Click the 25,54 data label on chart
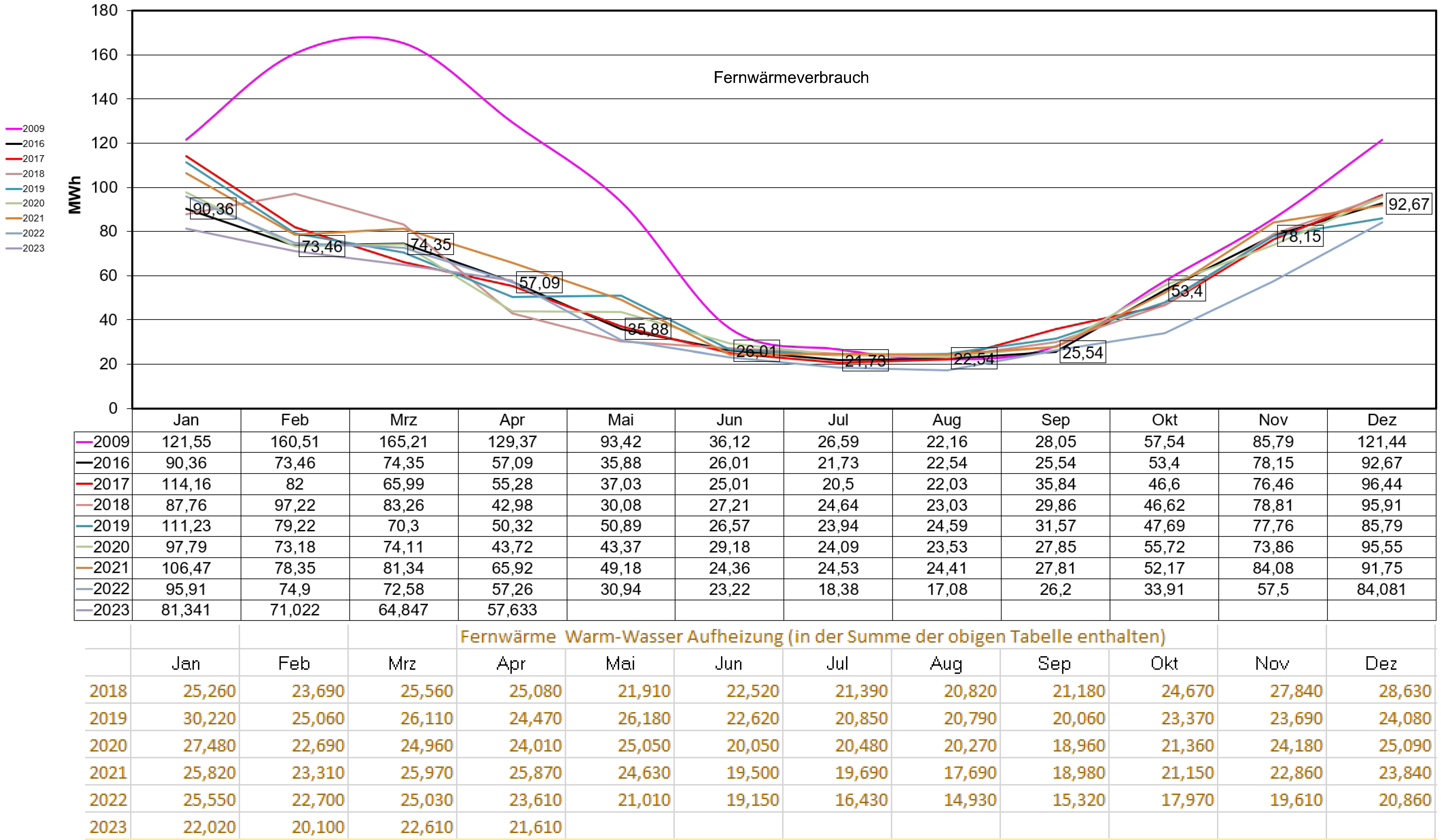Viewport: 1441px width, 840px height. pos(1082,352)
